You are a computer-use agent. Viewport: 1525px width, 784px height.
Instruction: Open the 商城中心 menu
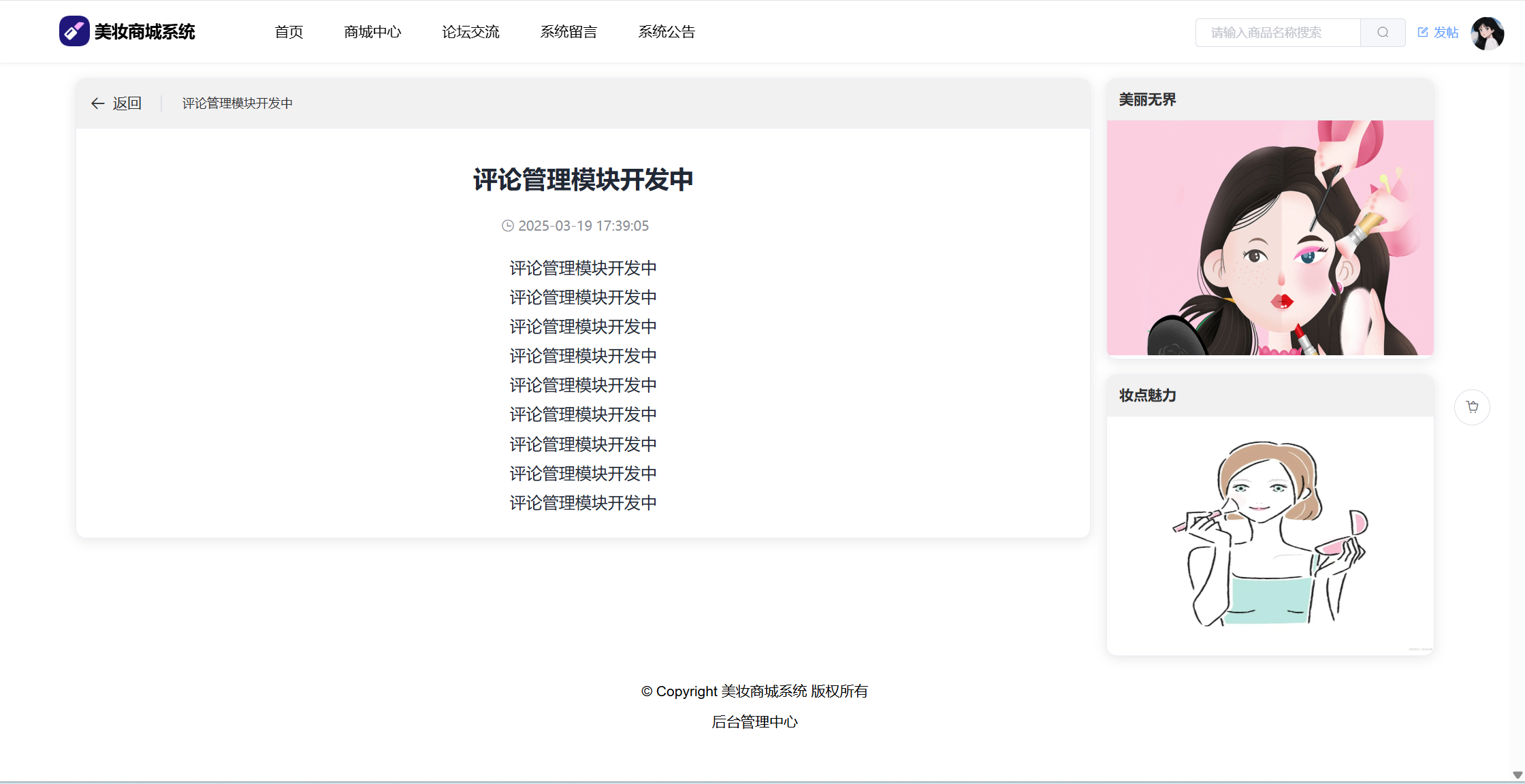pyautogui.click(x=372, y=32)
